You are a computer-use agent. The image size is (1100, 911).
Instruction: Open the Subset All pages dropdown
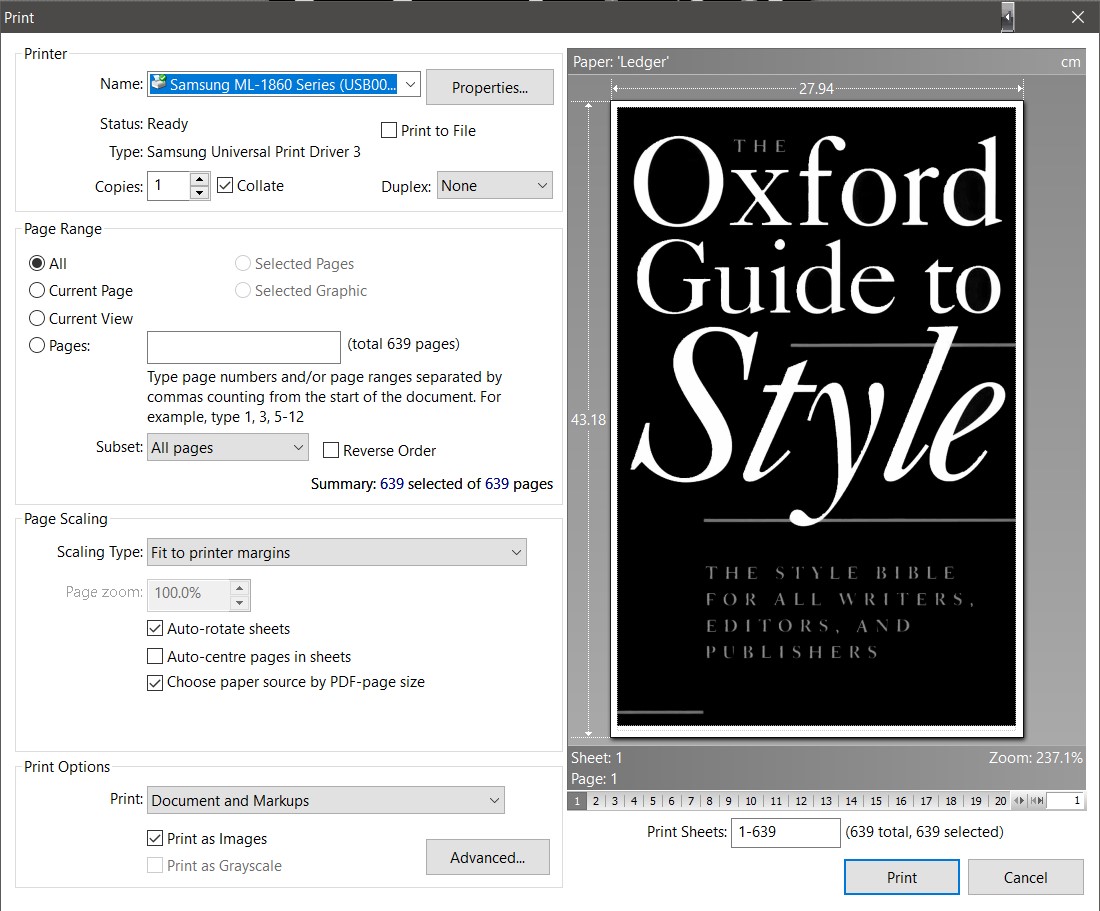228,448
